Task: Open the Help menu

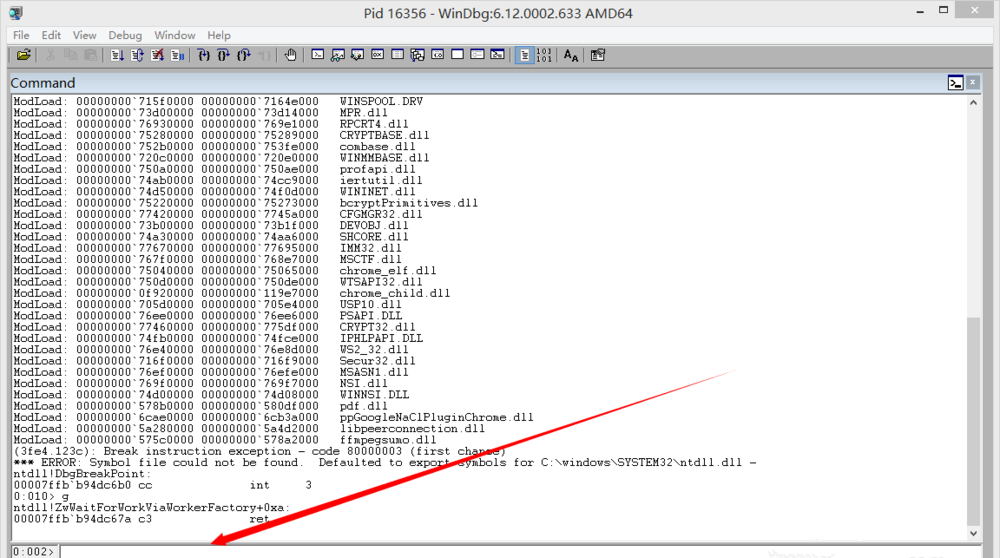Action: coord(219,35)
